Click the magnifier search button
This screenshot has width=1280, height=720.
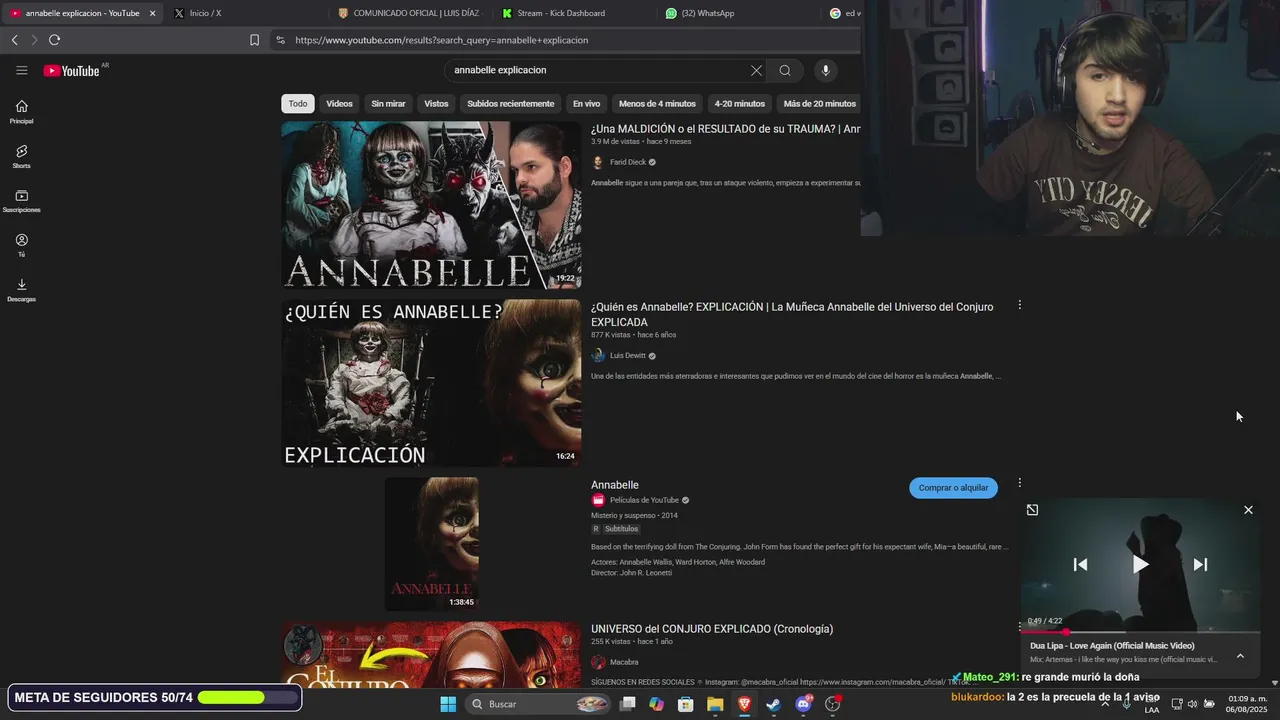coord(785,70)
